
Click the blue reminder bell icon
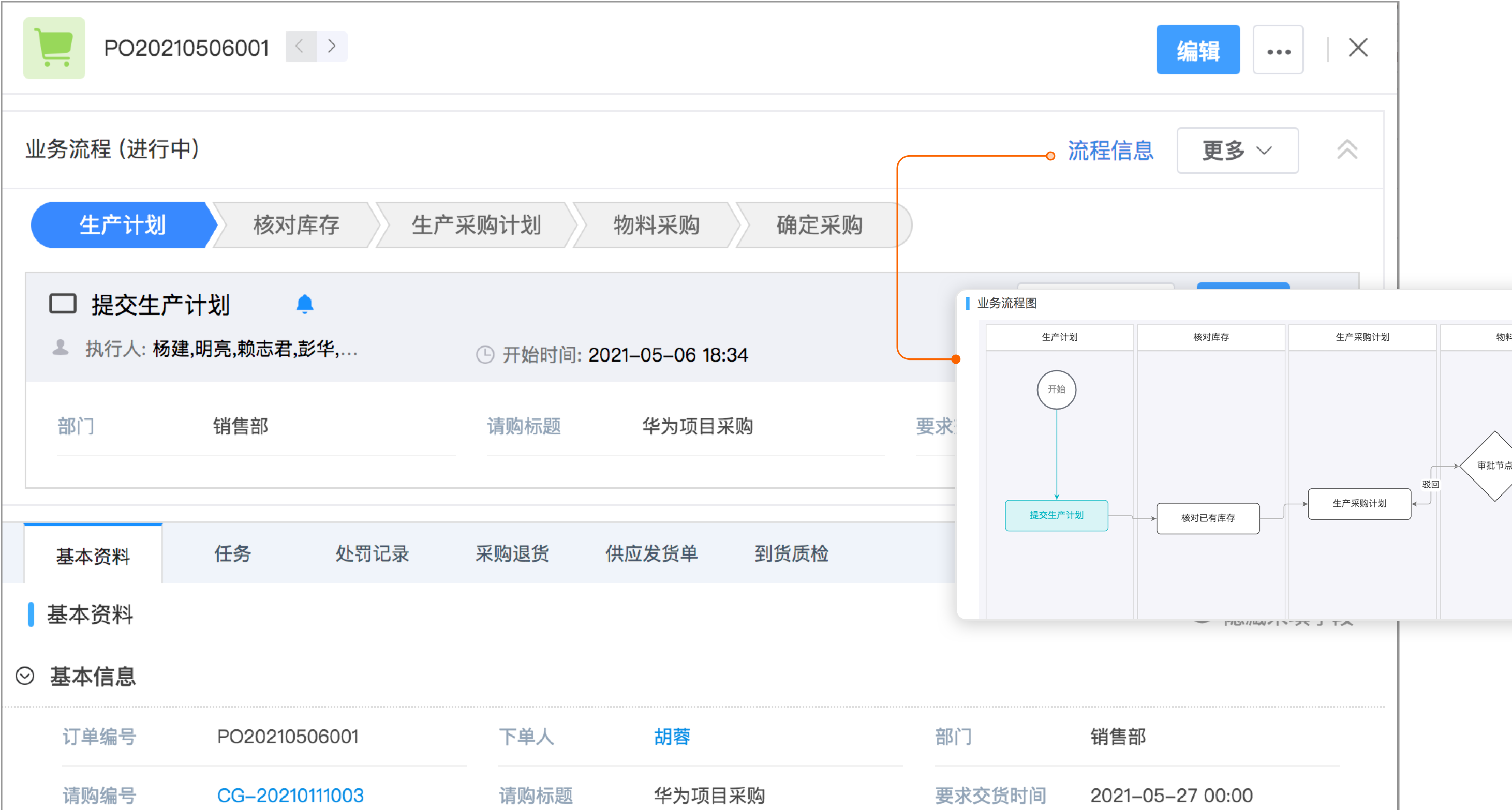[x=304, y=304]
